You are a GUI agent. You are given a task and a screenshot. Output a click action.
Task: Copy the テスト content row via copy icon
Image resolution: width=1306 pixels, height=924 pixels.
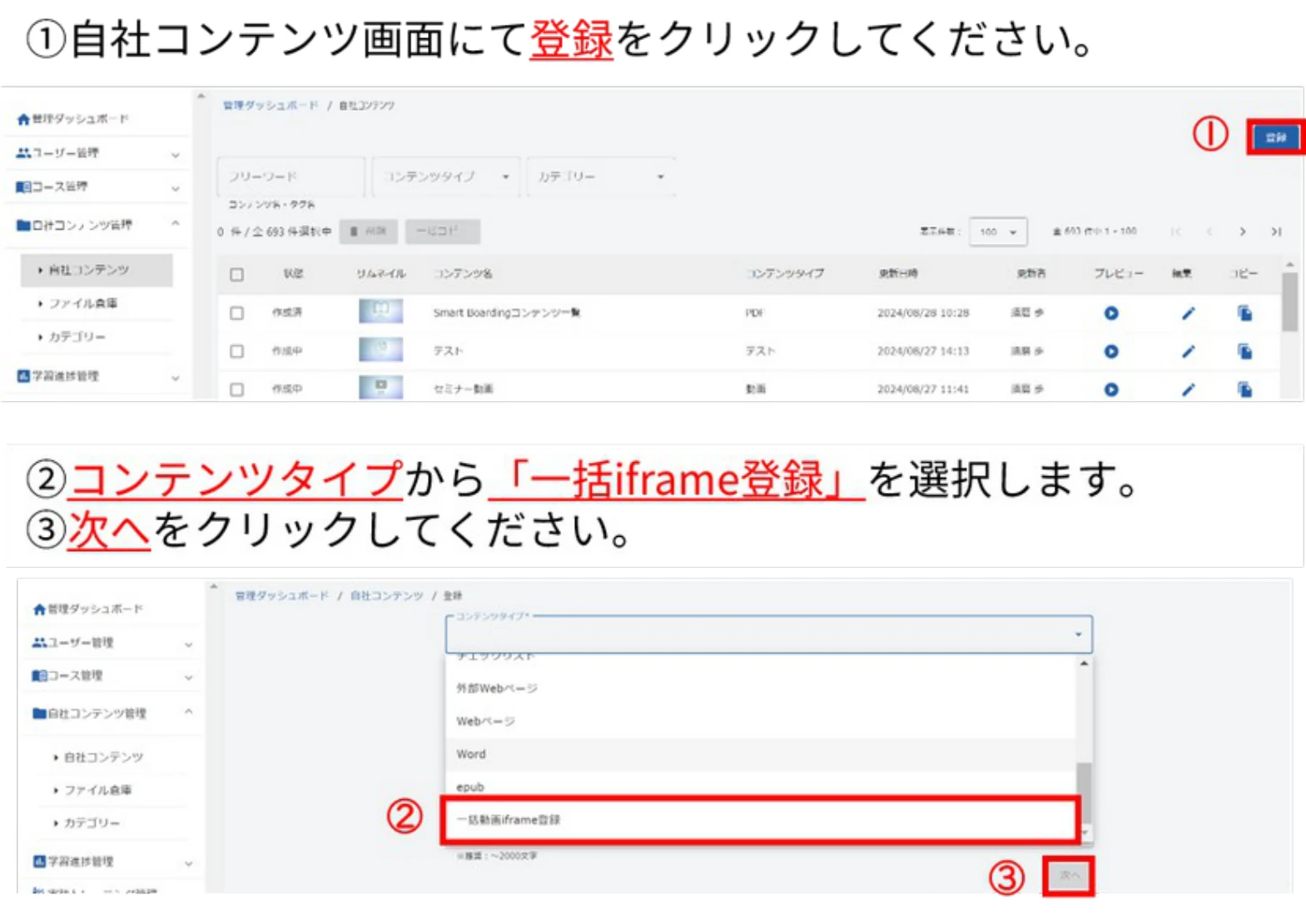point(1245,351)
